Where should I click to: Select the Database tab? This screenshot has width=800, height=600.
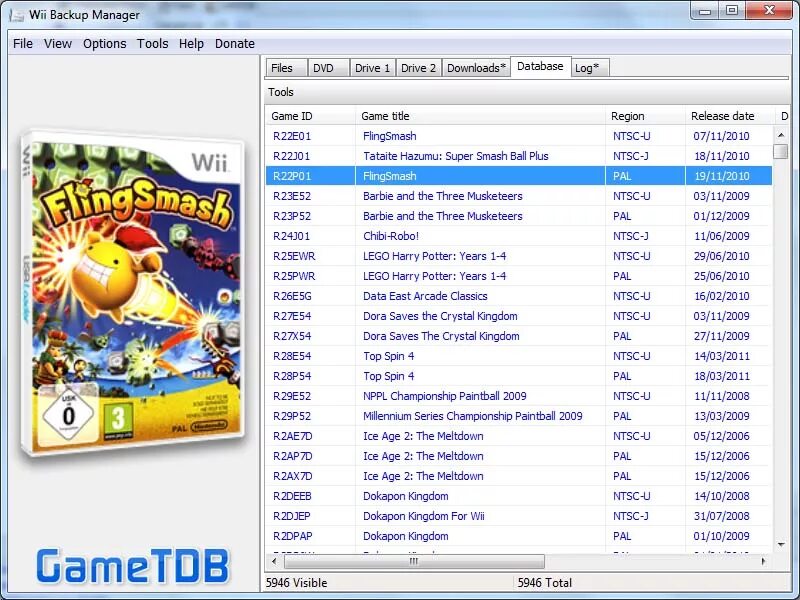tap(540, 66)
